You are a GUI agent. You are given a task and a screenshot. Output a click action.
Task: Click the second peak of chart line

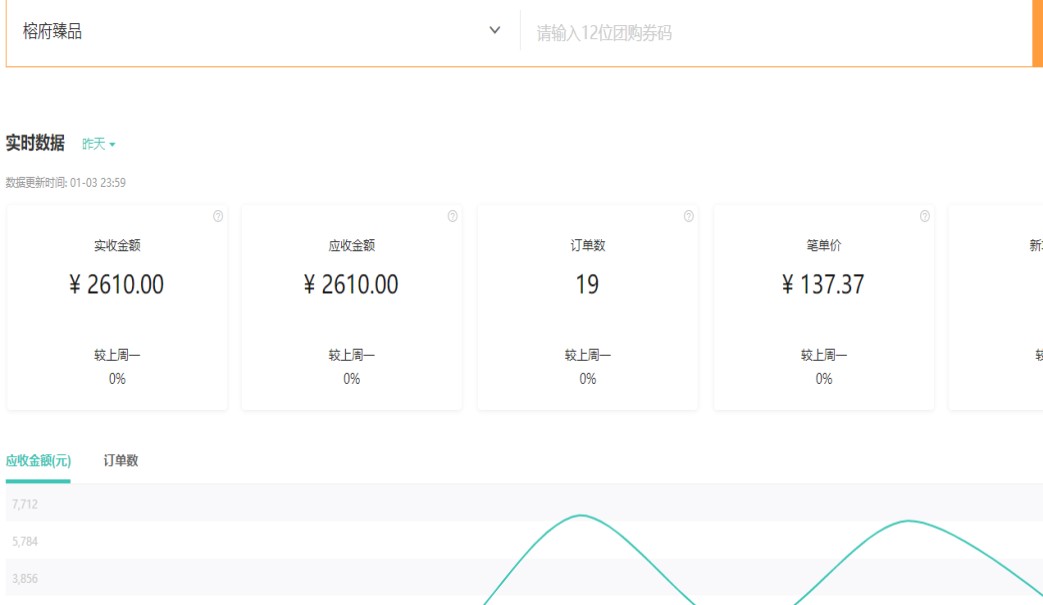[908, 521]
